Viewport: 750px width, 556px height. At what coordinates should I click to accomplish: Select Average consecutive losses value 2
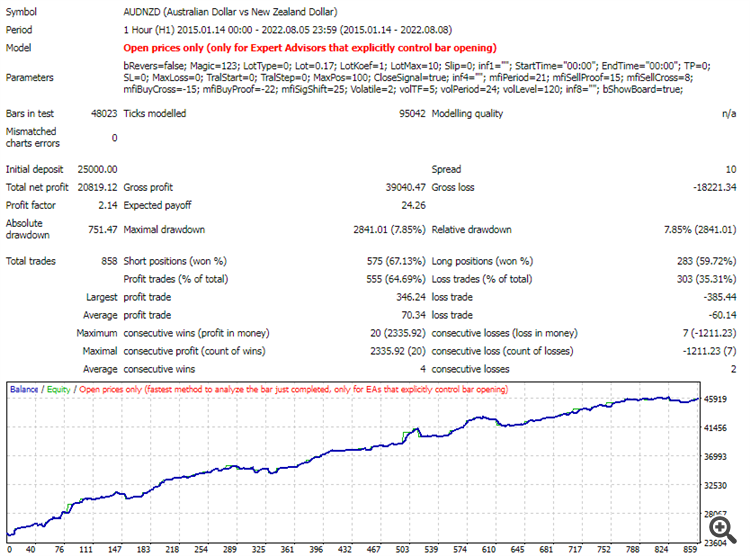click(x=733, y=369)
